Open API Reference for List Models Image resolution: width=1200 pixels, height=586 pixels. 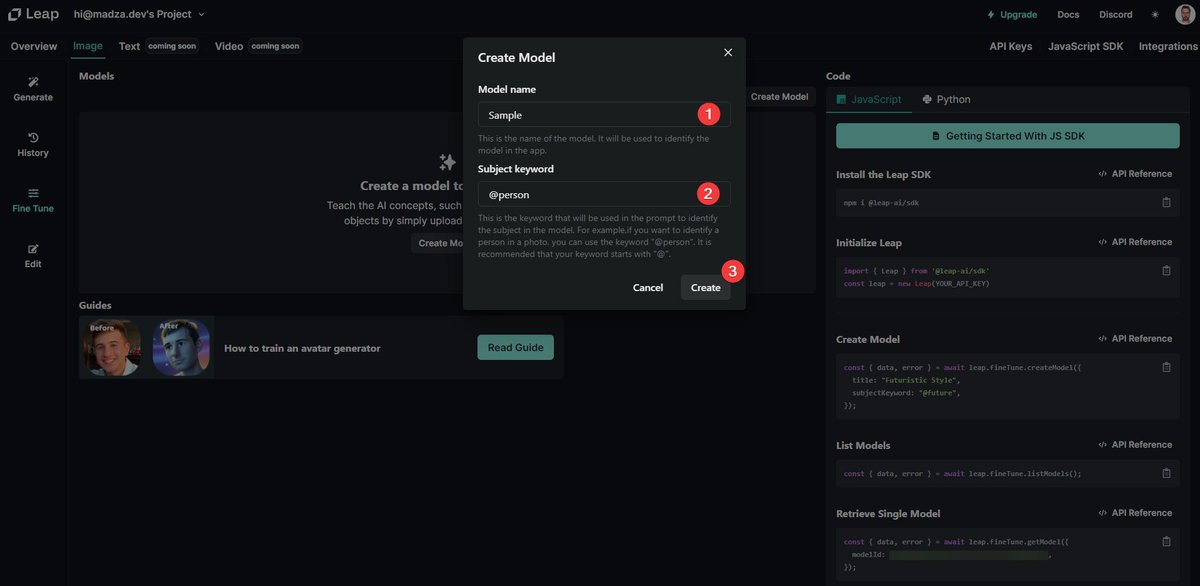1135,445
